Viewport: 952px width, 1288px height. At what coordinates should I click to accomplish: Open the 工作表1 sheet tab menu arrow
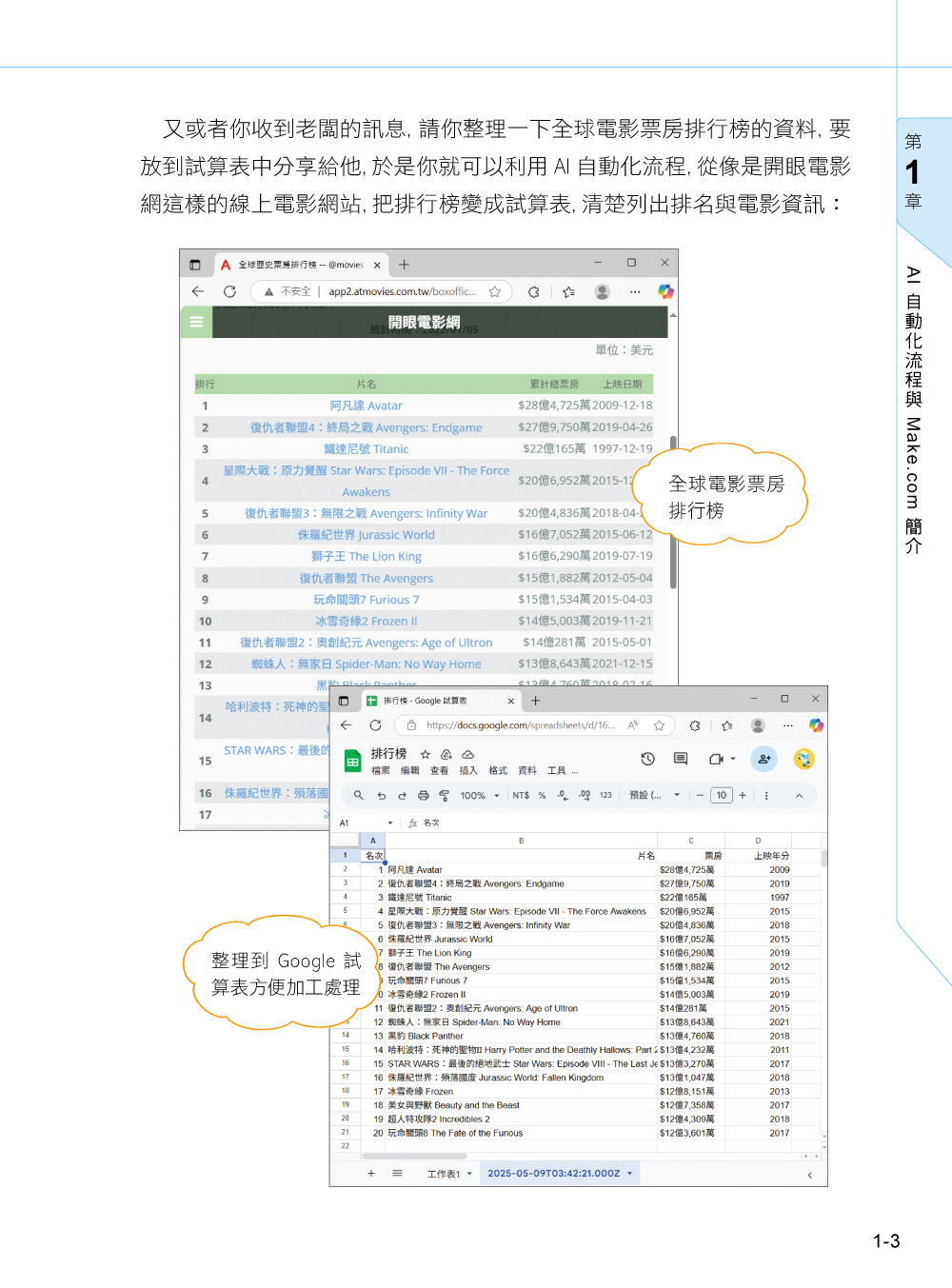click(469, 1174)
